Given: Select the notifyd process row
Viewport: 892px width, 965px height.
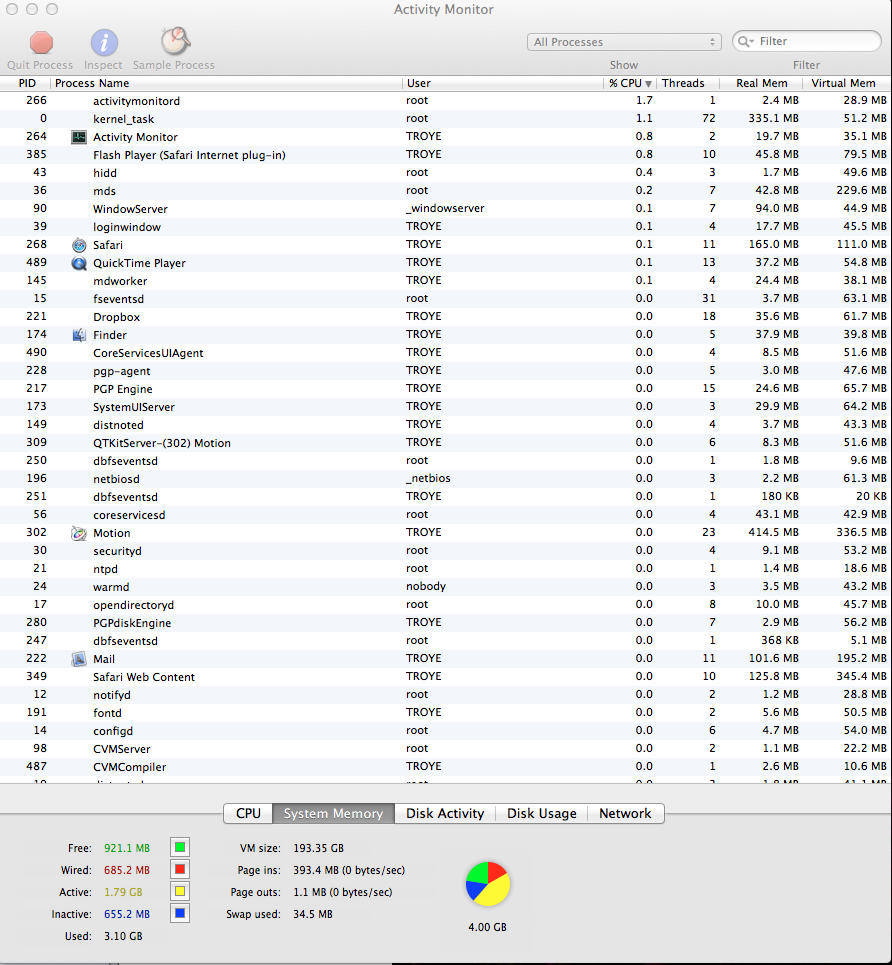Looking at the screenshot, I should [x=446, y=695].
